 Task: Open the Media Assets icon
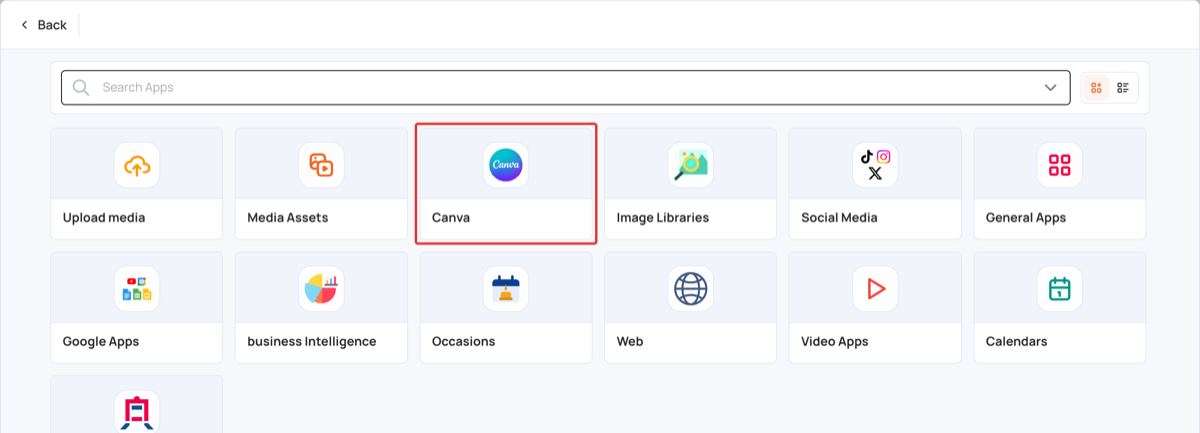[321, 165]
